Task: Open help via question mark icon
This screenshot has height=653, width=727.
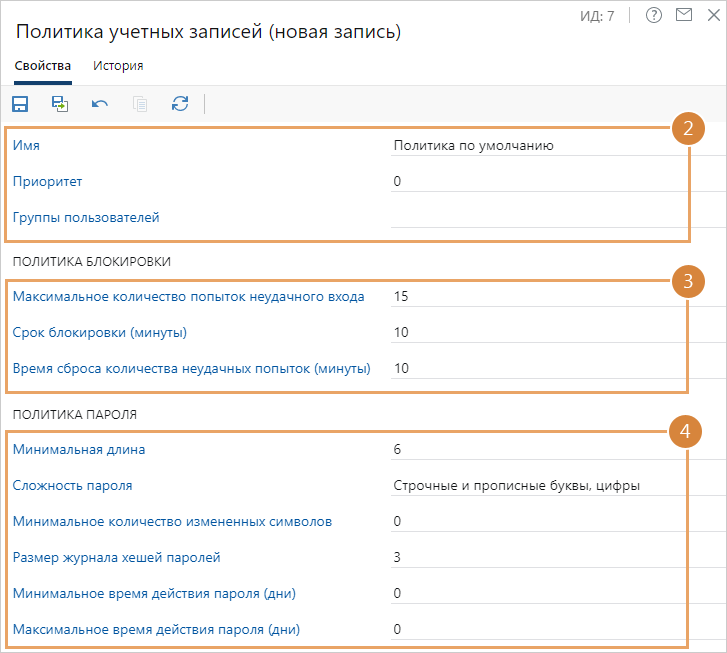Action: (654, 15)
